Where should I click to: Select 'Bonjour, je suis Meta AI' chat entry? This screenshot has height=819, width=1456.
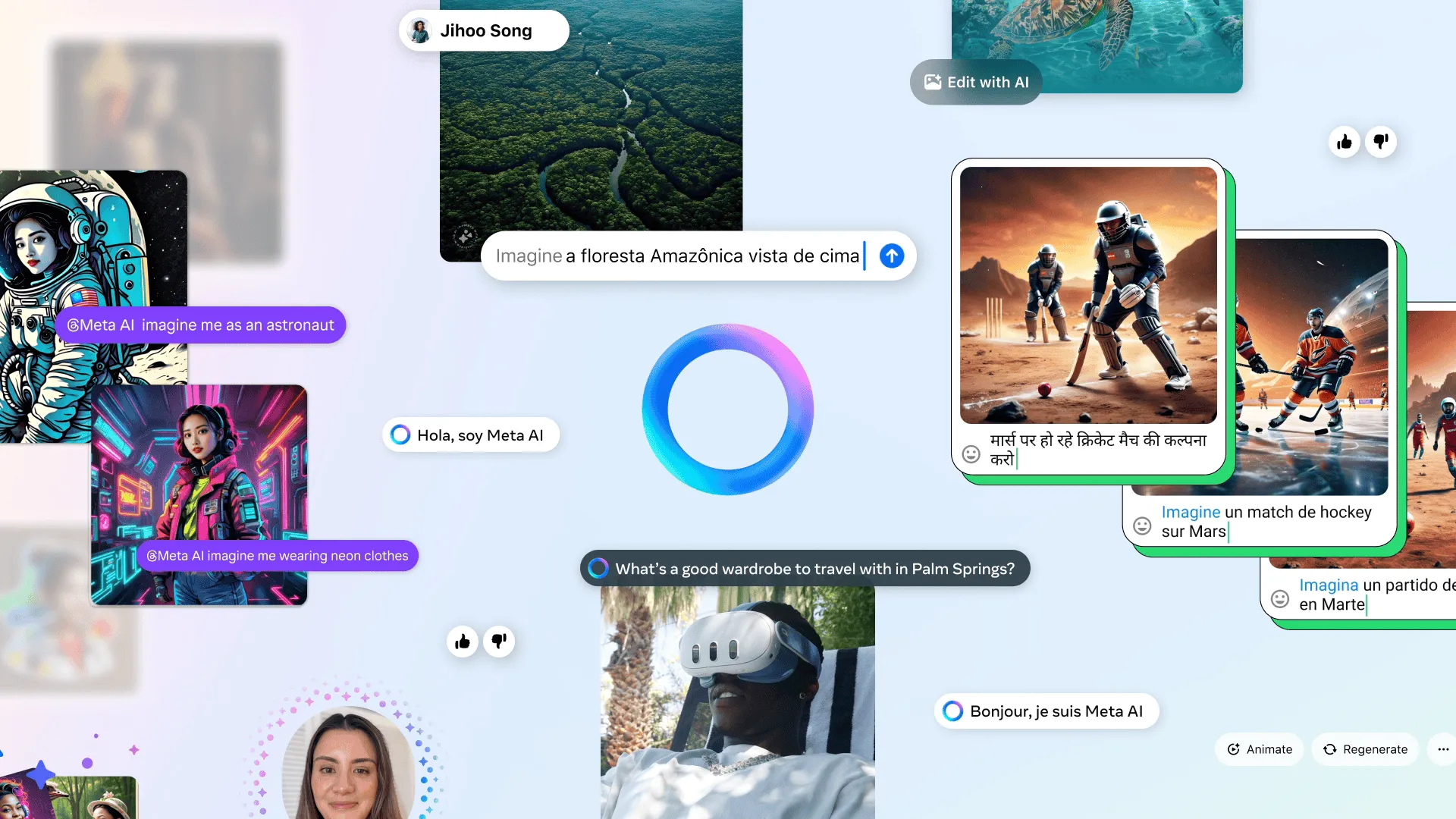click(1044, 711)
